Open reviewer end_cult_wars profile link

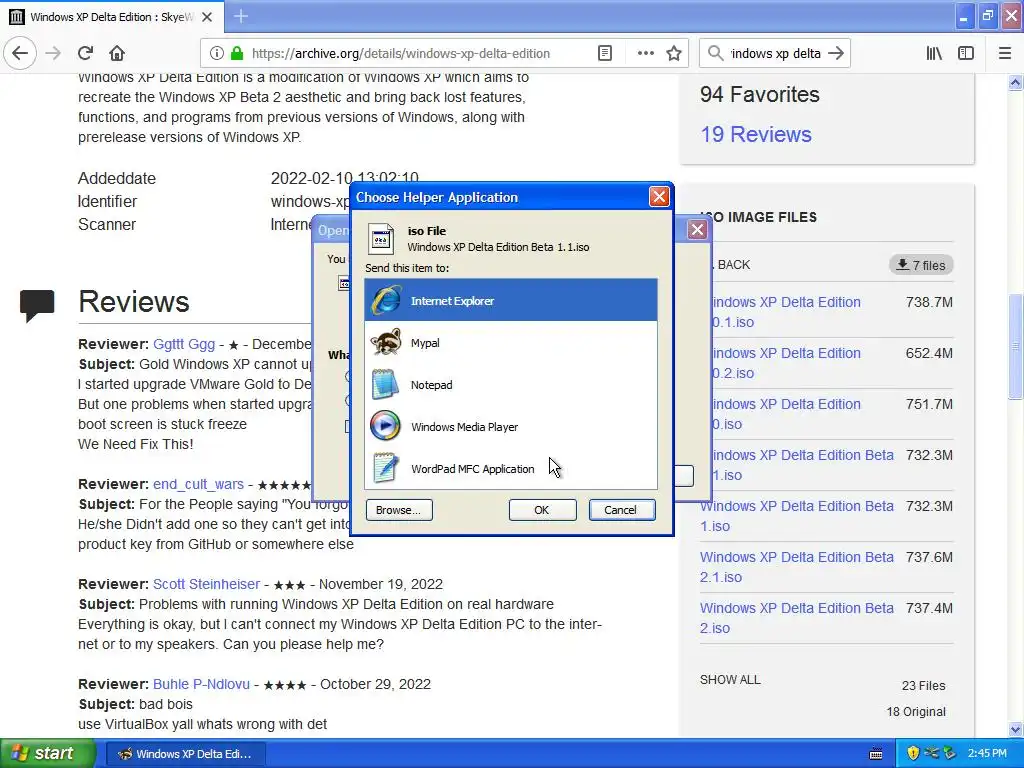click(198, 484)
